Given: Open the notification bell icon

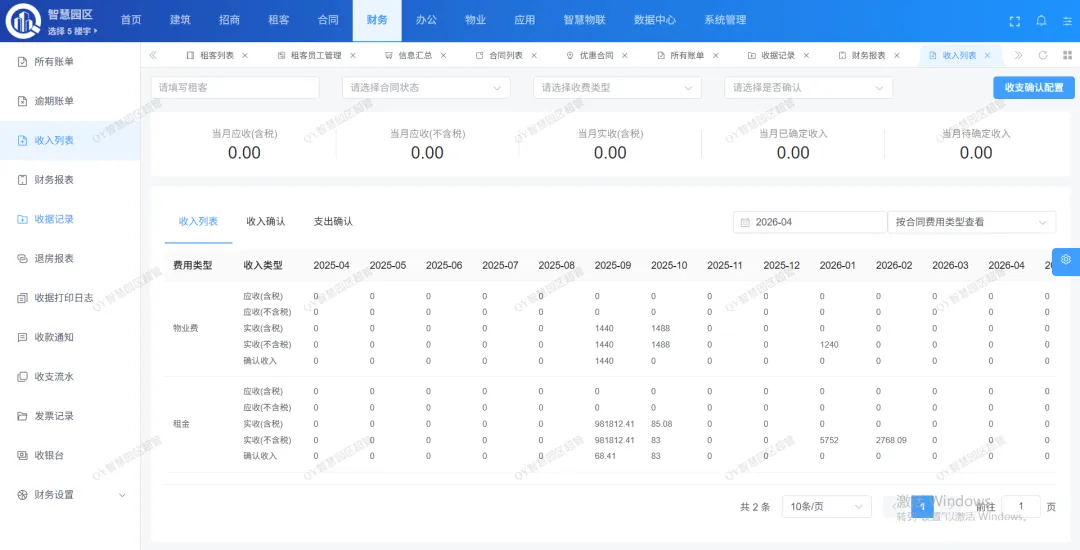Looking at the screenshot, I should (x=1041, y=21).
